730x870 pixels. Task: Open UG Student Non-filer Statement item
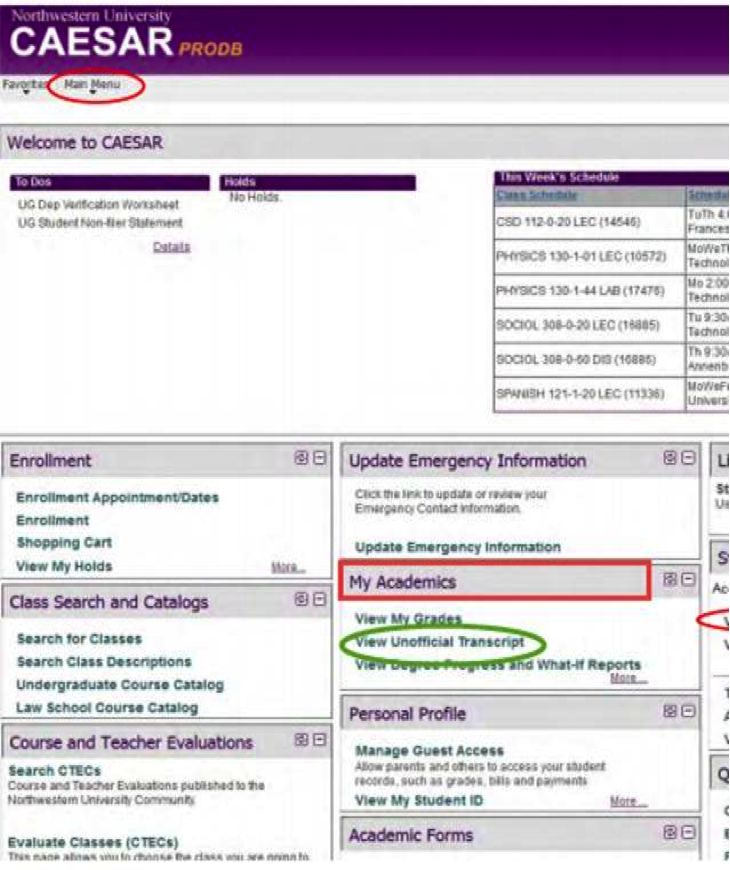pos(100,223)
